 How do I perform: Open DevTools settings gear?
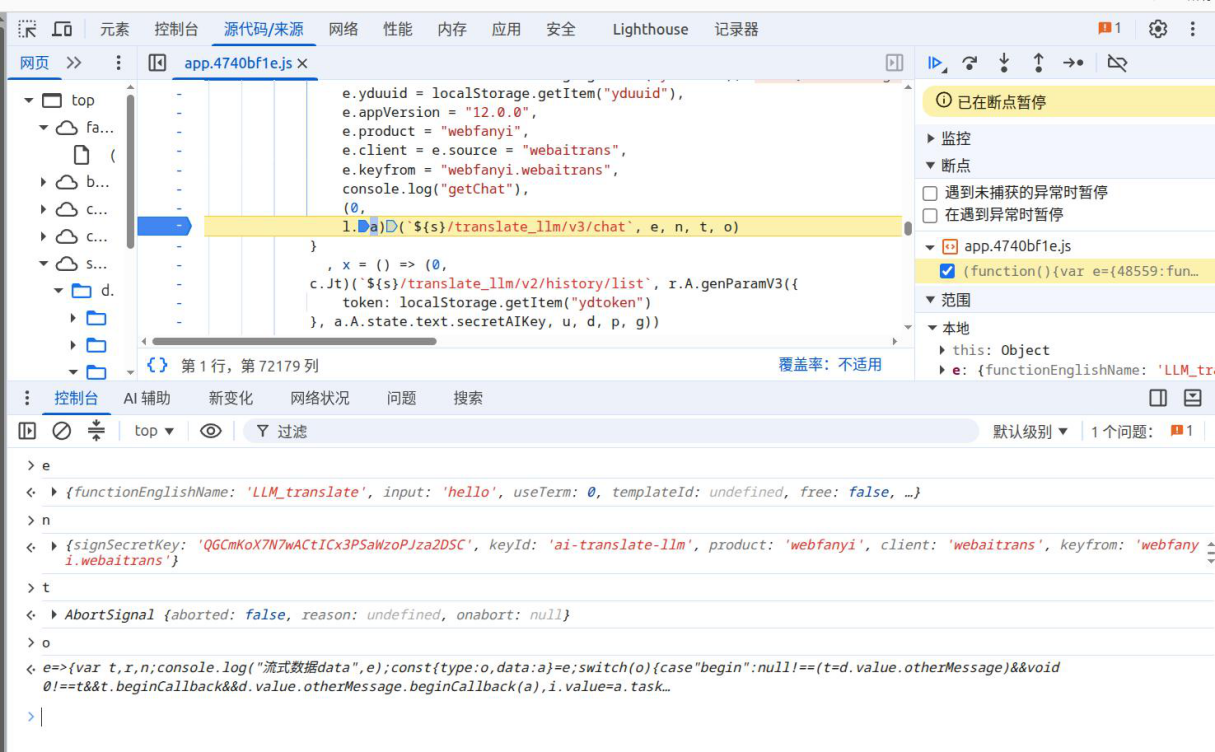[x=1158, y=29]
